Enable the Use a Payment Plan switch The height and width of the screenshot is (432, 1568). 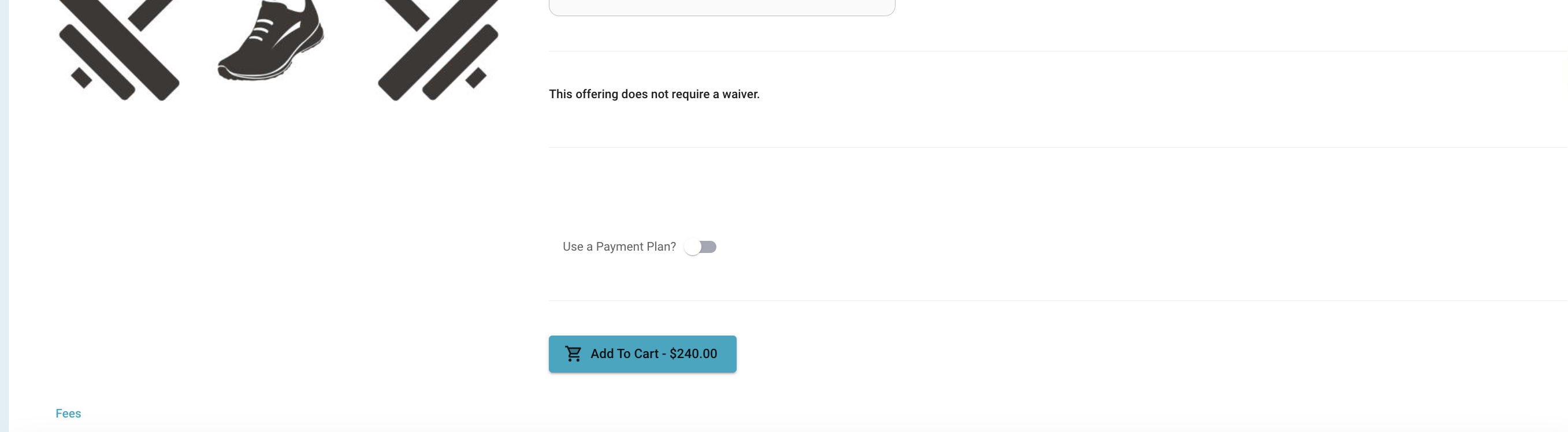(x=700, y=247)
